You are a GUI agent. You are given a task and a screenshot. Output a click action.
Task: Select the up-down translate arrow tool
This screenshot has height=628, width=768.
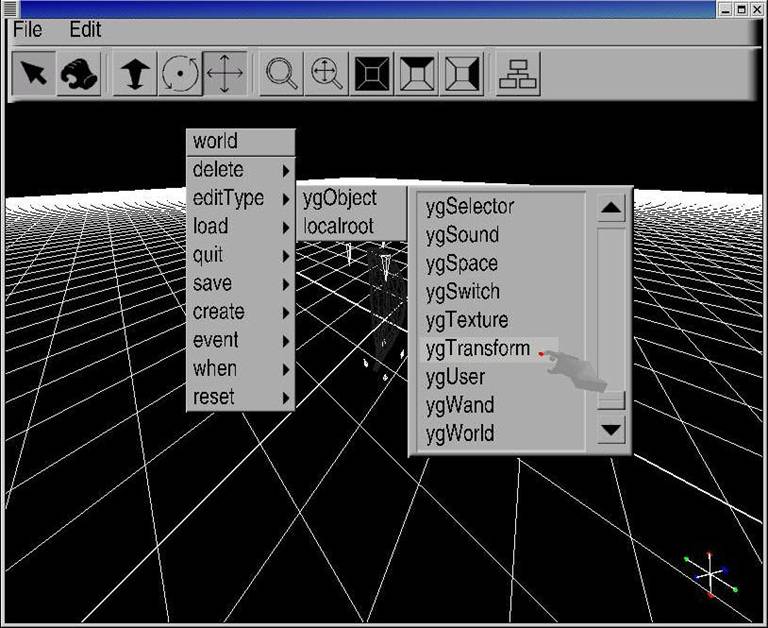[x=135, y=73]
